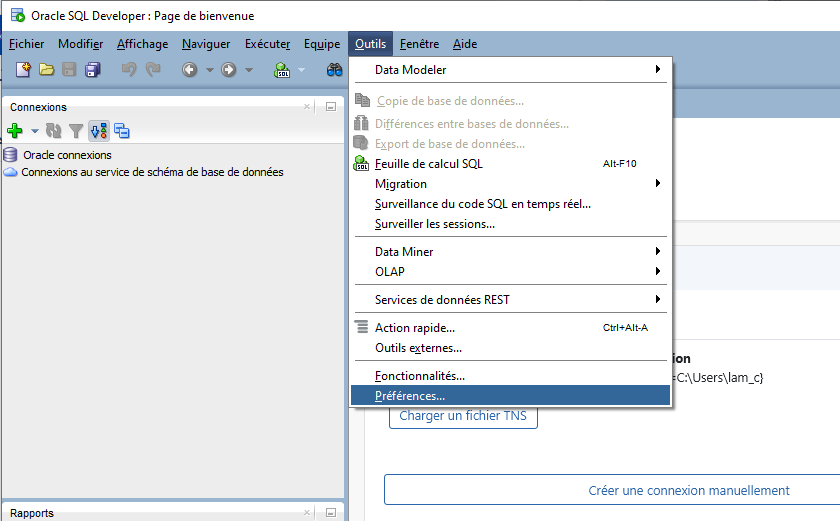840x521 pixels.
Task: Open dropdown next to SQL worksheet icon
Action: pos(301,70)
